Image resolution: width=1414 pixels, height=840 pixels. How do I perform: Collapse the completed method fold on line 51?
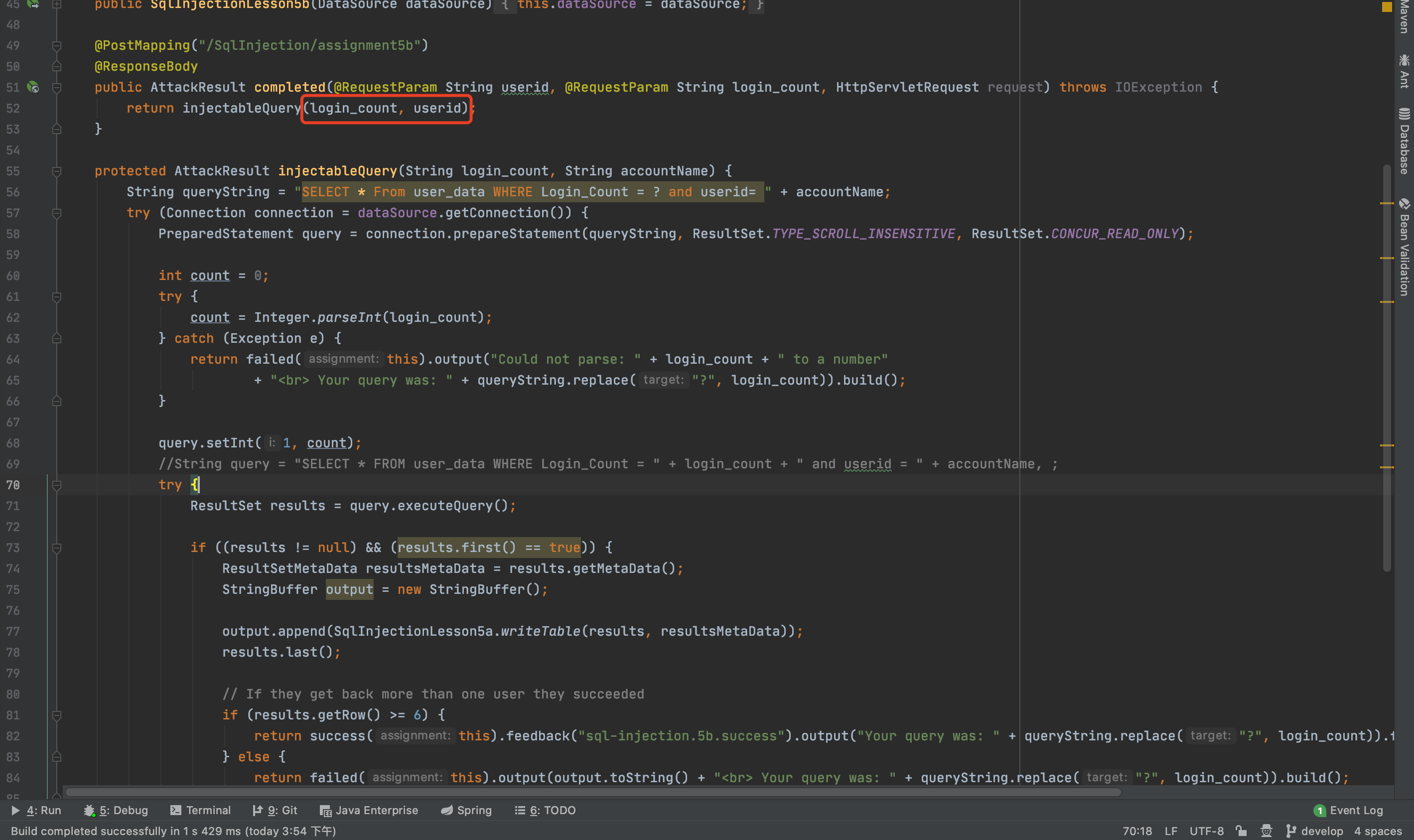click(57, 87)
